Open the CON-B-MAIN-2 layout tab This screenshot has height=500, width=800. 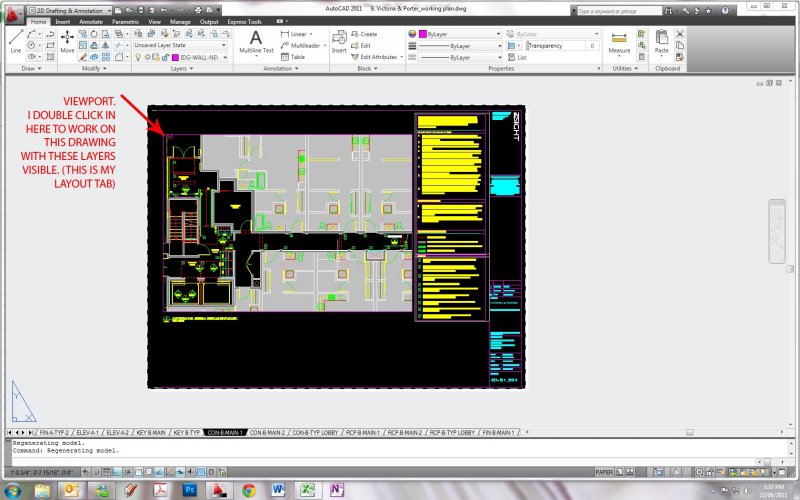click(269, 432)
